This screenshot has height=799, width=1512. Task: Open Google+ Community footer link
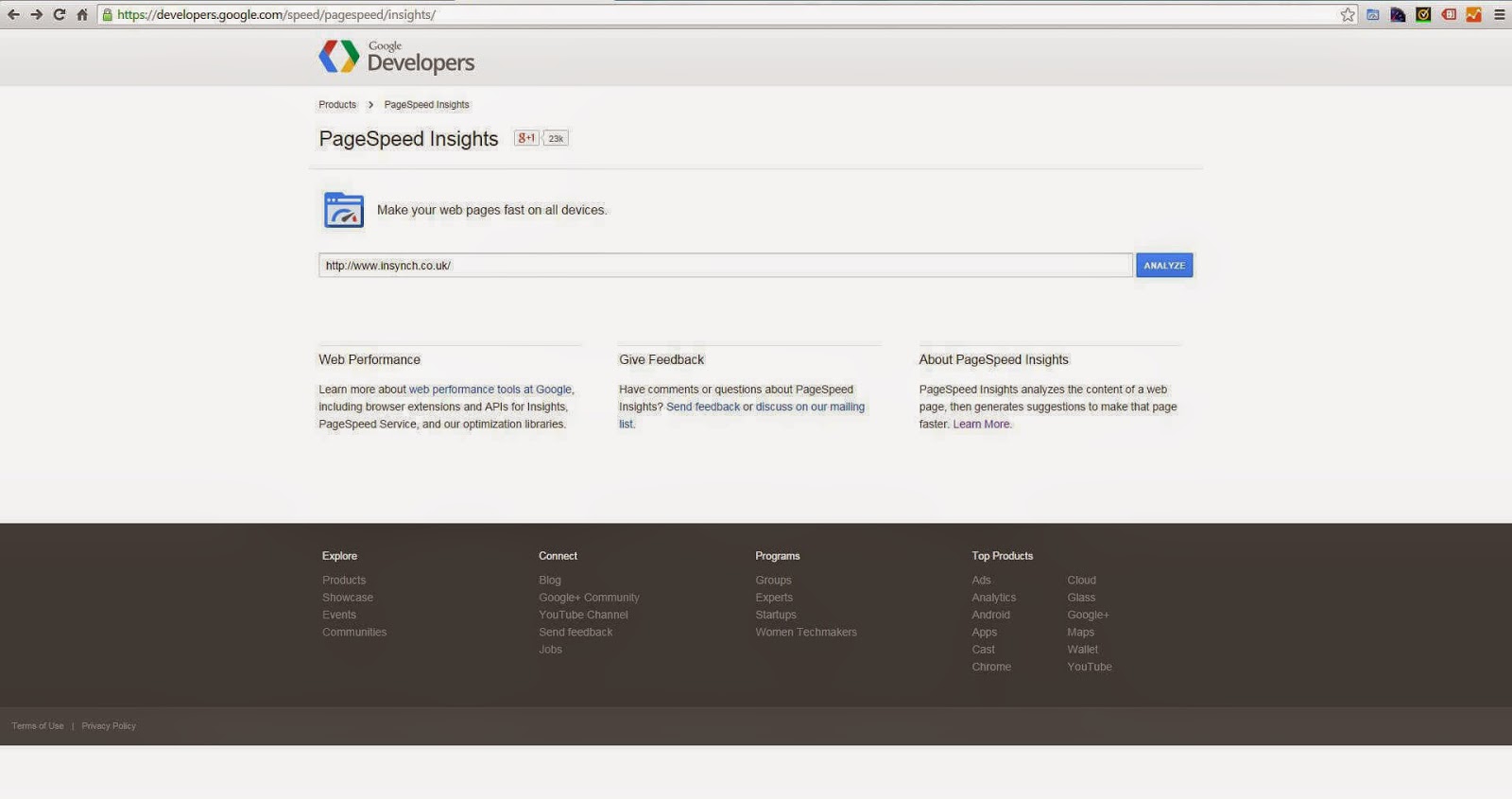click(589, 598)
